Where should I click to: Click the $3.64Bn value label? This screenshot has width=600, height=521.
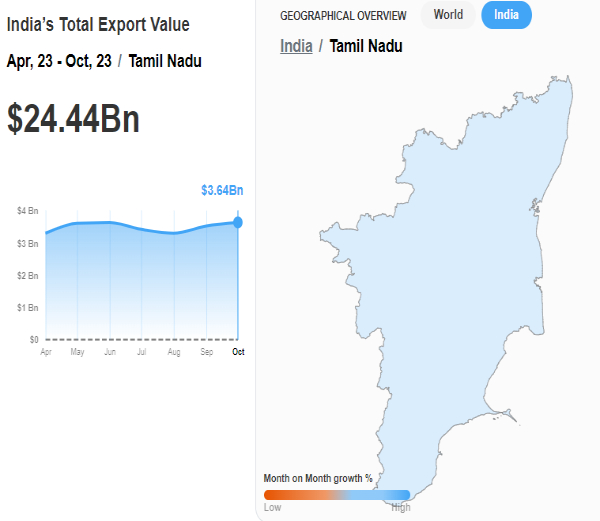pyautogui.click(x=221, y=190)
